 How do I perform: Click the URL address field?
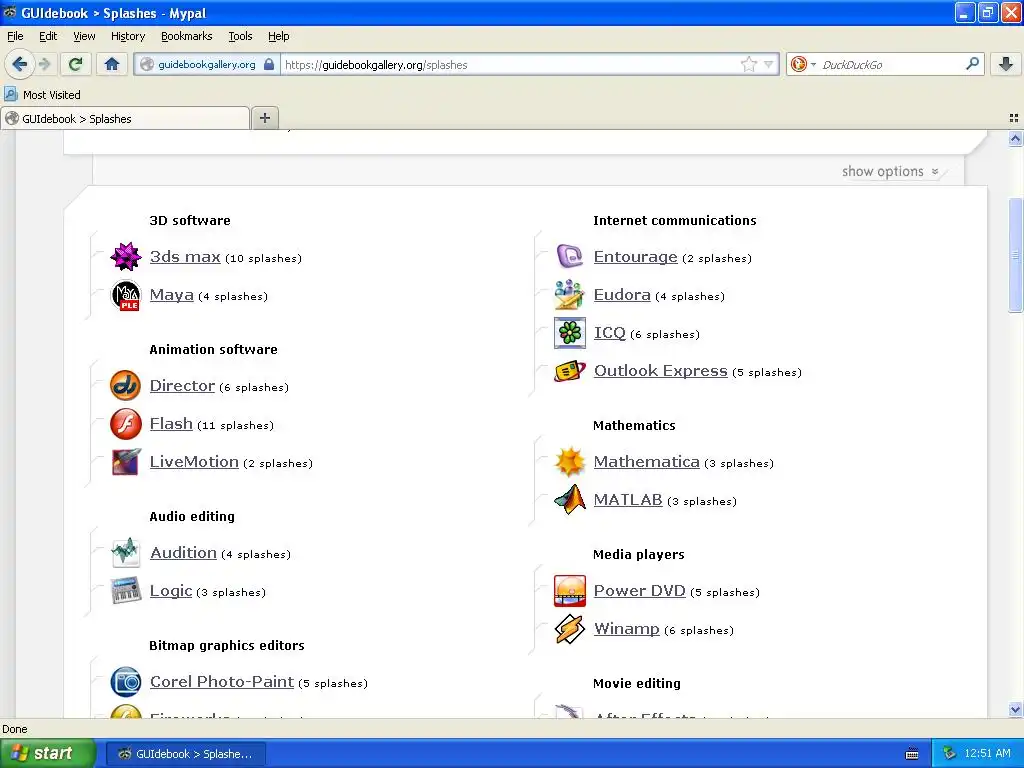coord(509,64)
